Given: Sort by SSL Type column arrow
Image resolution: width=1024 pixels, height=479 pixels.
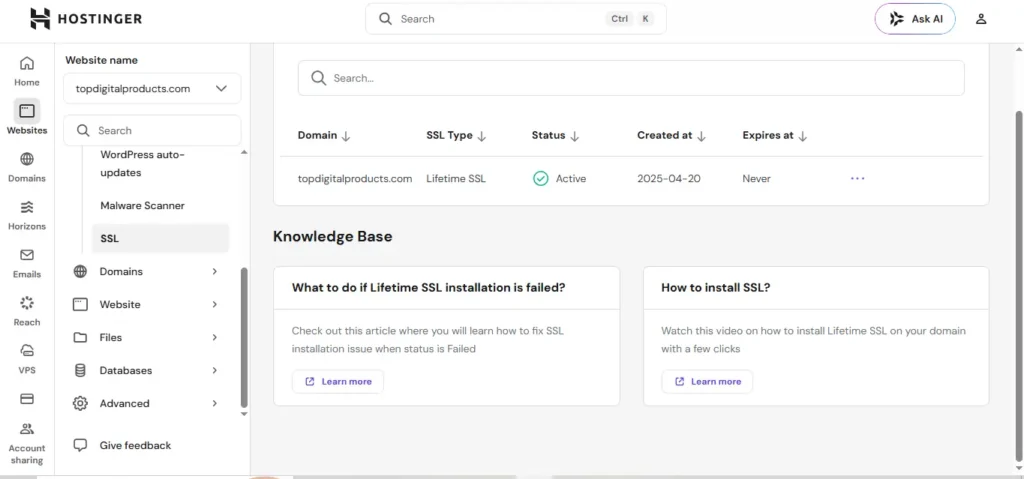Looking at the screenshot, I should (482, 136).
